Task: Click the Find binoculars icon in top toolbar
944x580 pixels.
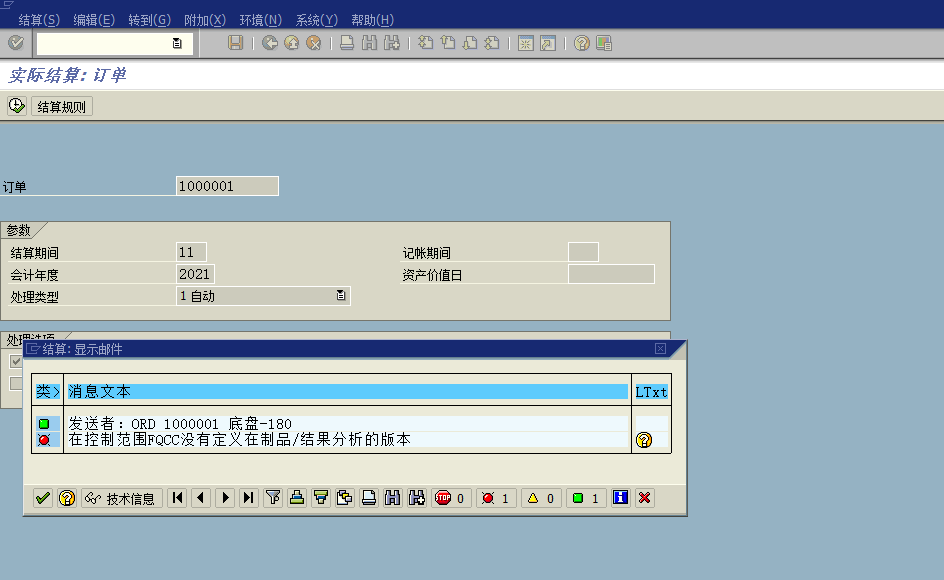Action: coord(369,43)
